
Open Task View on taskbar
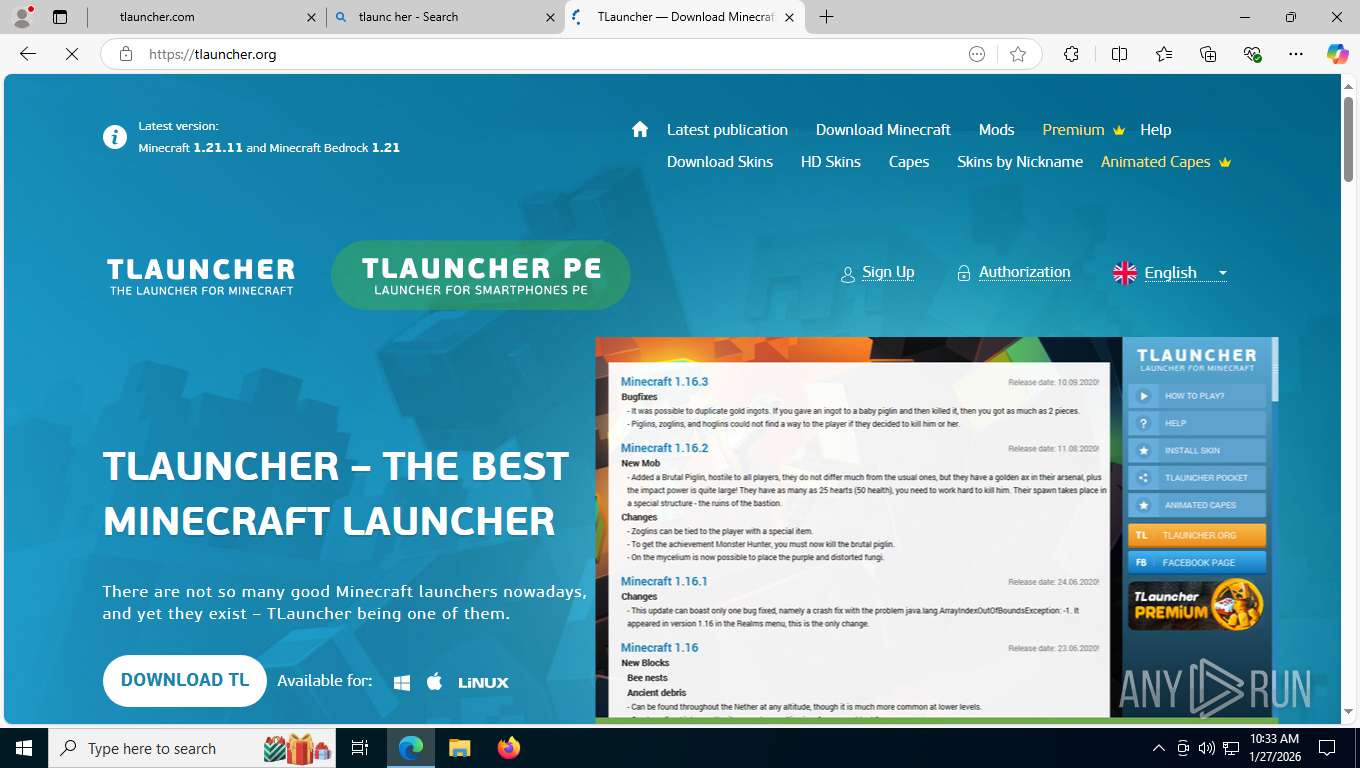[x=360, y=748]
